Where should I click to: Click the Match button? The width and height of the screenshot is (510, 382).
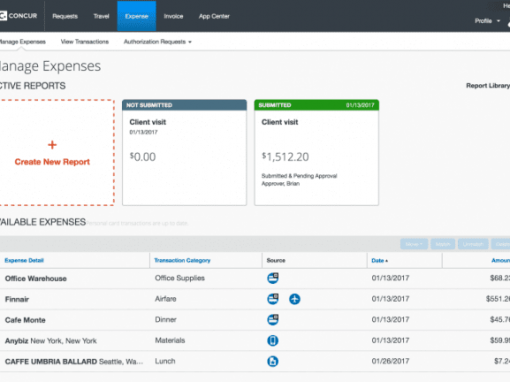[443, 244]
